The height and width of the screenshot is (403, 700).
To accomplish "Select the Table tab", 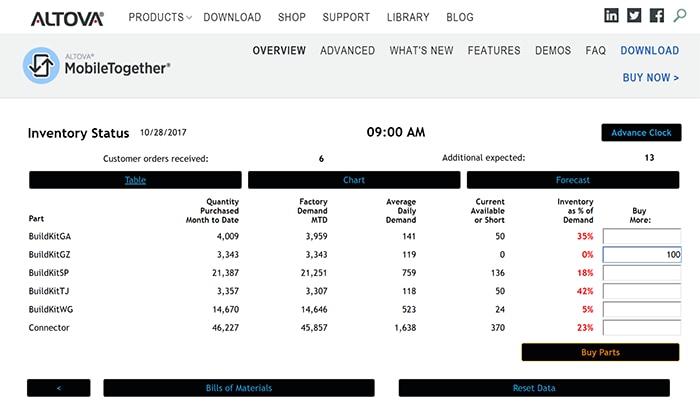I will pyautogui.click(x=135, y=180).
